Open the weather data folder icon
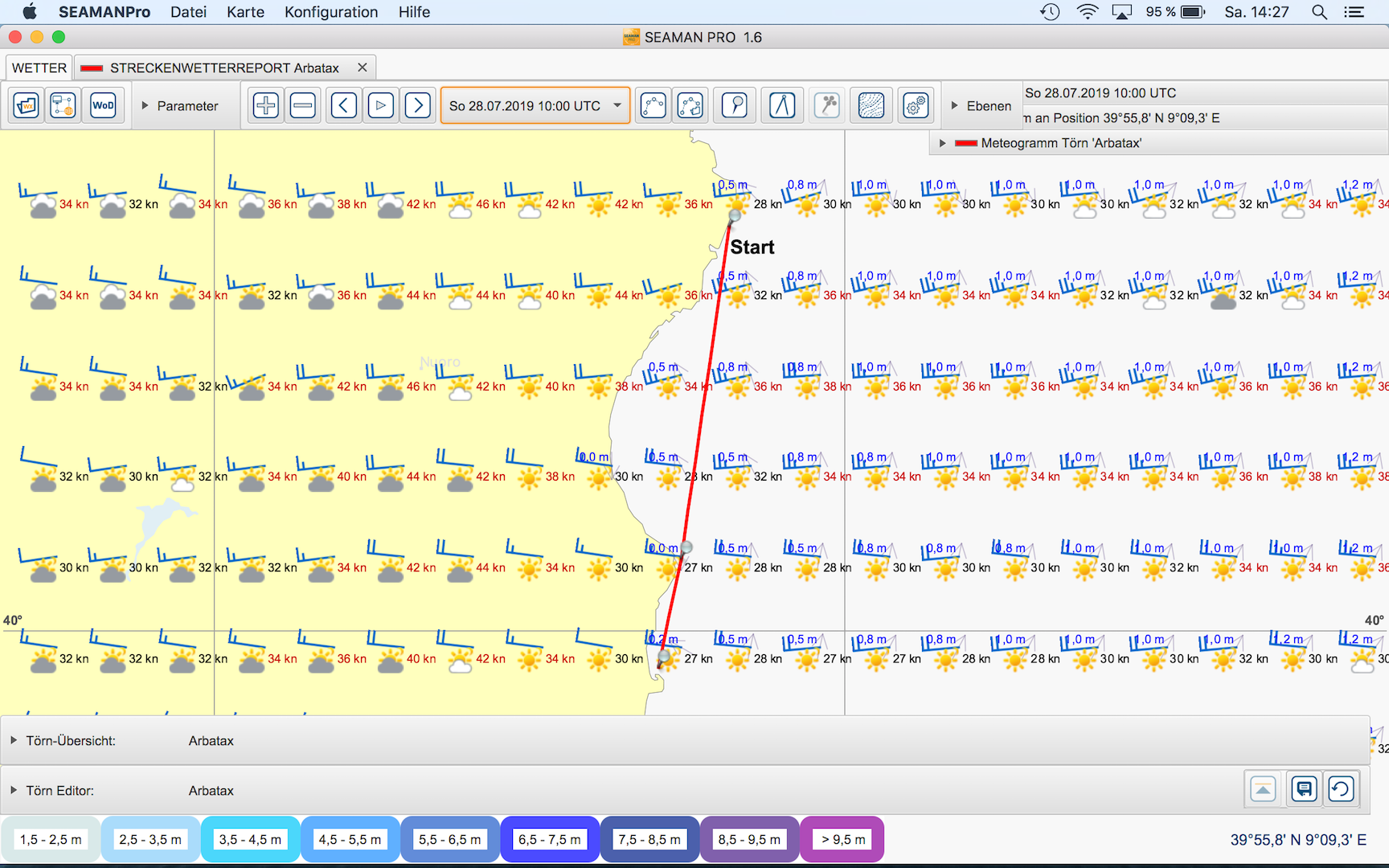The height and width of the screenshot is (868, 1389). tap(27, 105)
